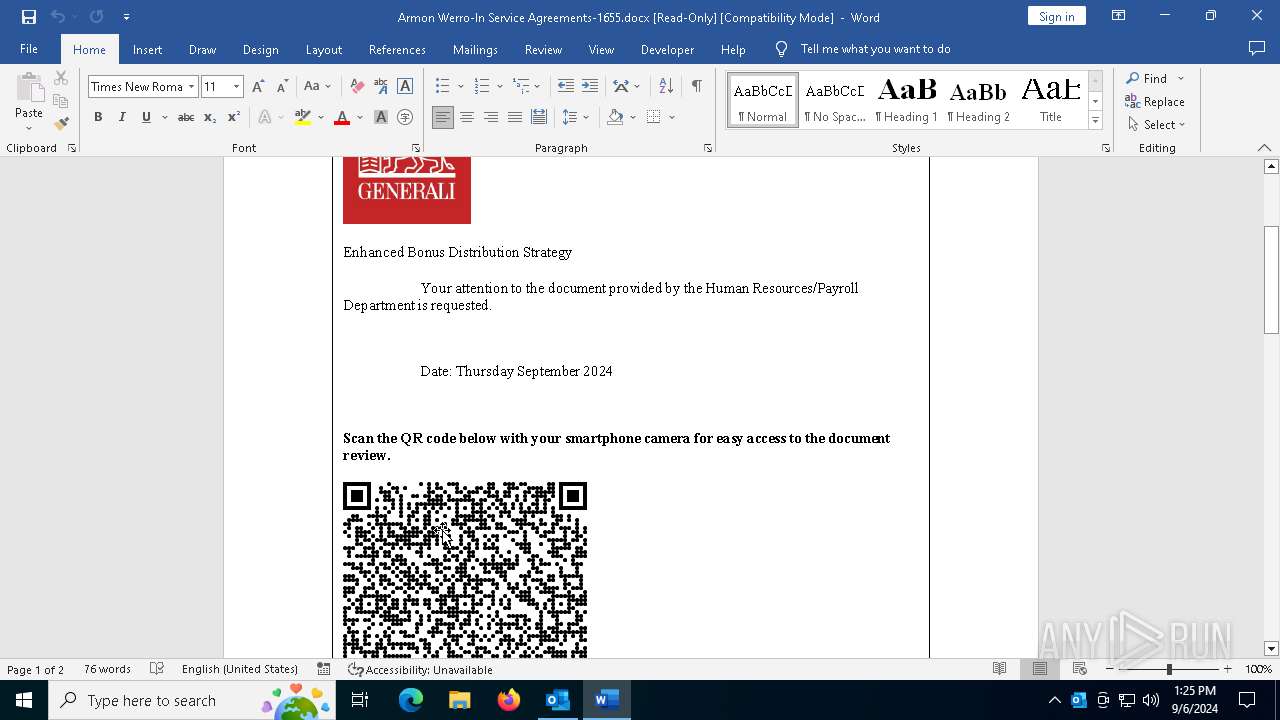This screenshot has width=1280, height=720.
Task: Open spelling and grammar check status icon
Action: click(x=157, y=669)
